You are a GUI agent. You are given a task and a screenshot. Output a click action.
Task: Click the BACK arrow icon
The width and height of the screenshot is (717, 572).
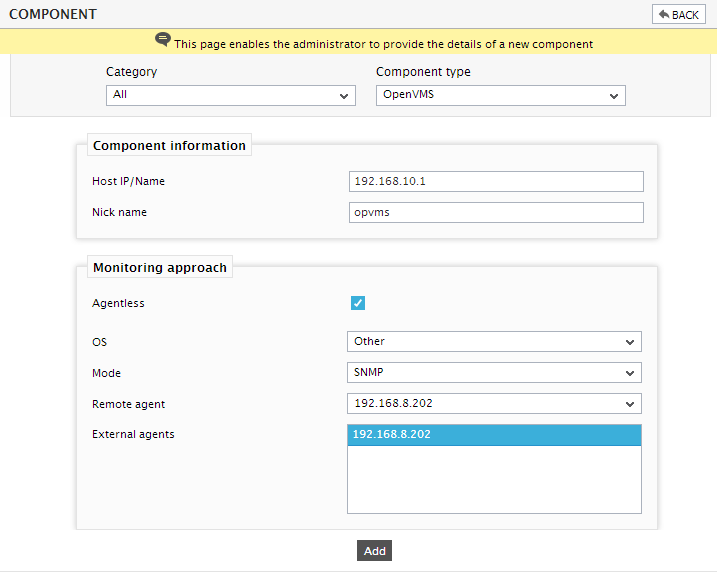(x=664, y=15)
